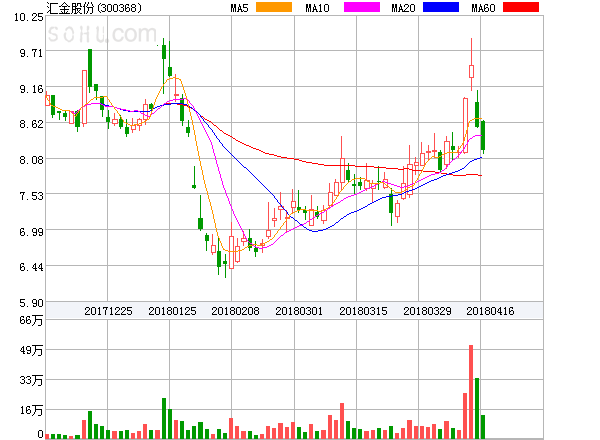Click the 20180301 date label
Image resolution: width=600 pixels, height=440 pixels.
tap(299, 311)
